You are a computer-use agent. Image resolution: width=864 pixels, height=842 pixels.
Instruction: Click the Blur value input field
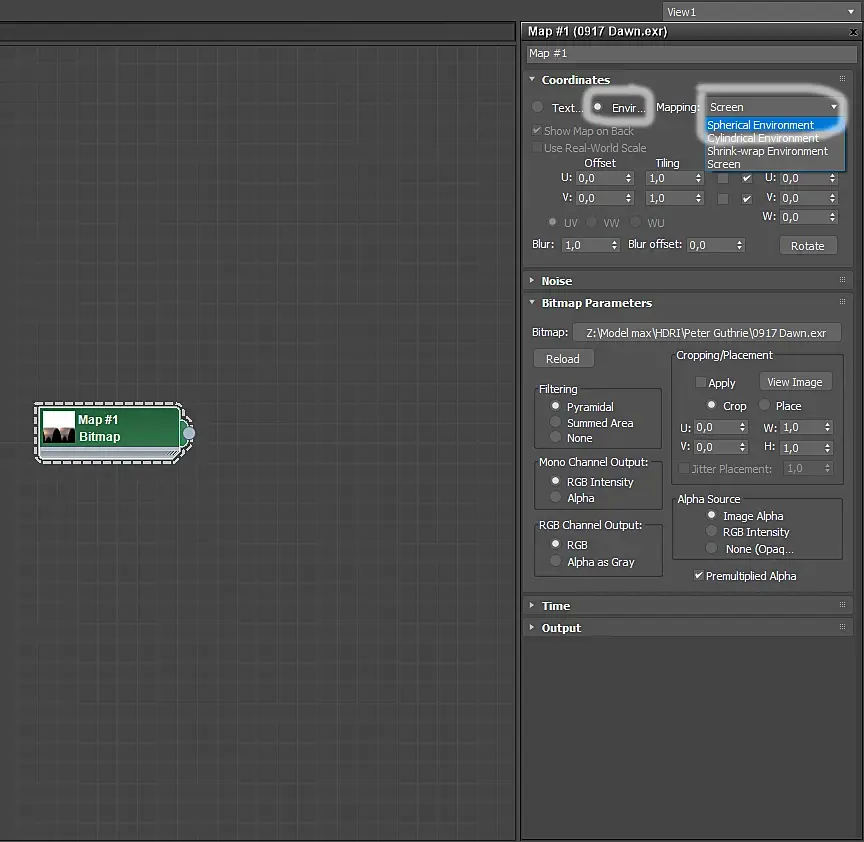click(x=585, y=245)
